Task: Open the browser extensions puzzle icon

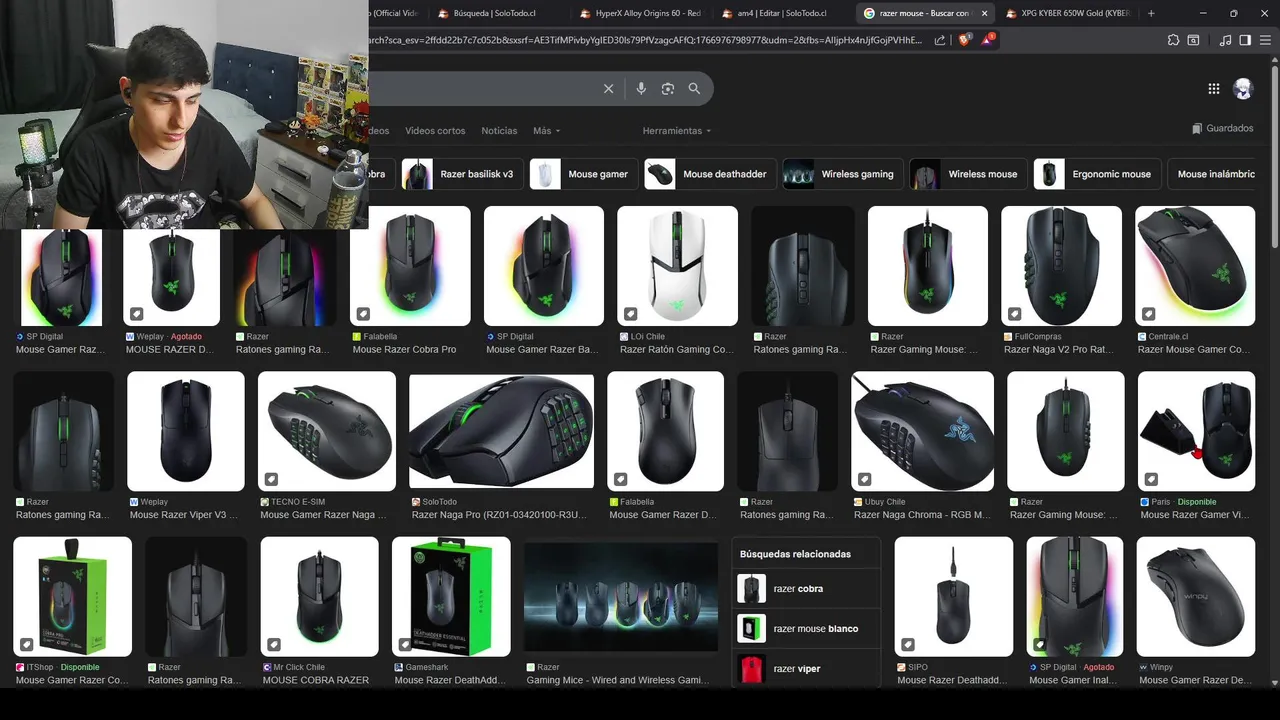Action: tap(1174, 40)
